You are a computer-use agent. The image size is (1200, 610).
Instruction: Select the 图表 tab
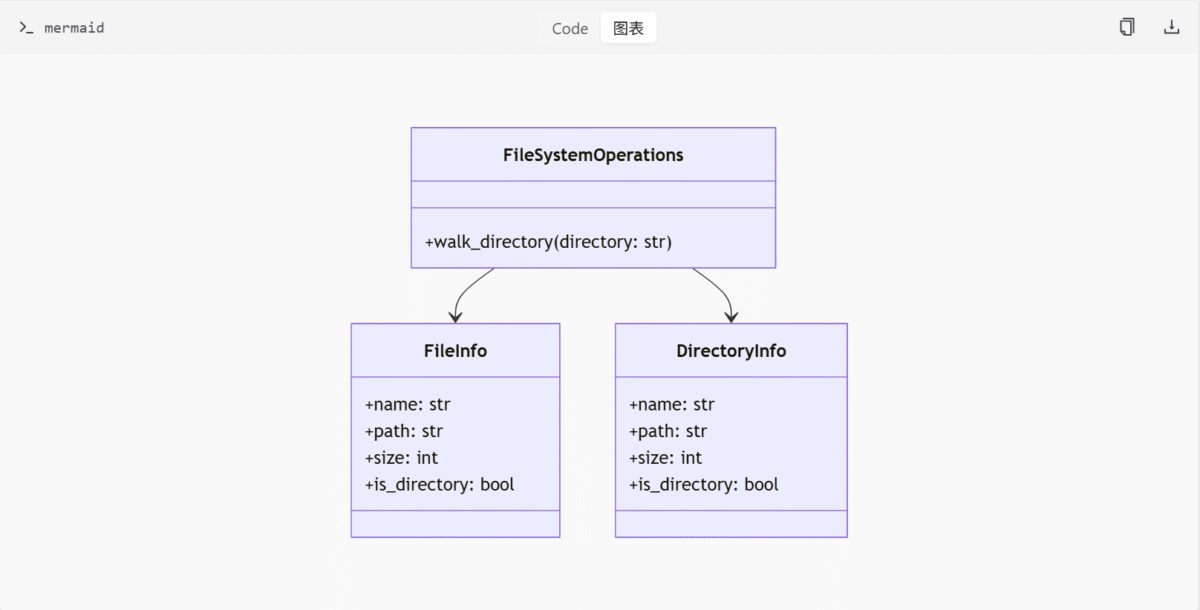tap(628, 28)
